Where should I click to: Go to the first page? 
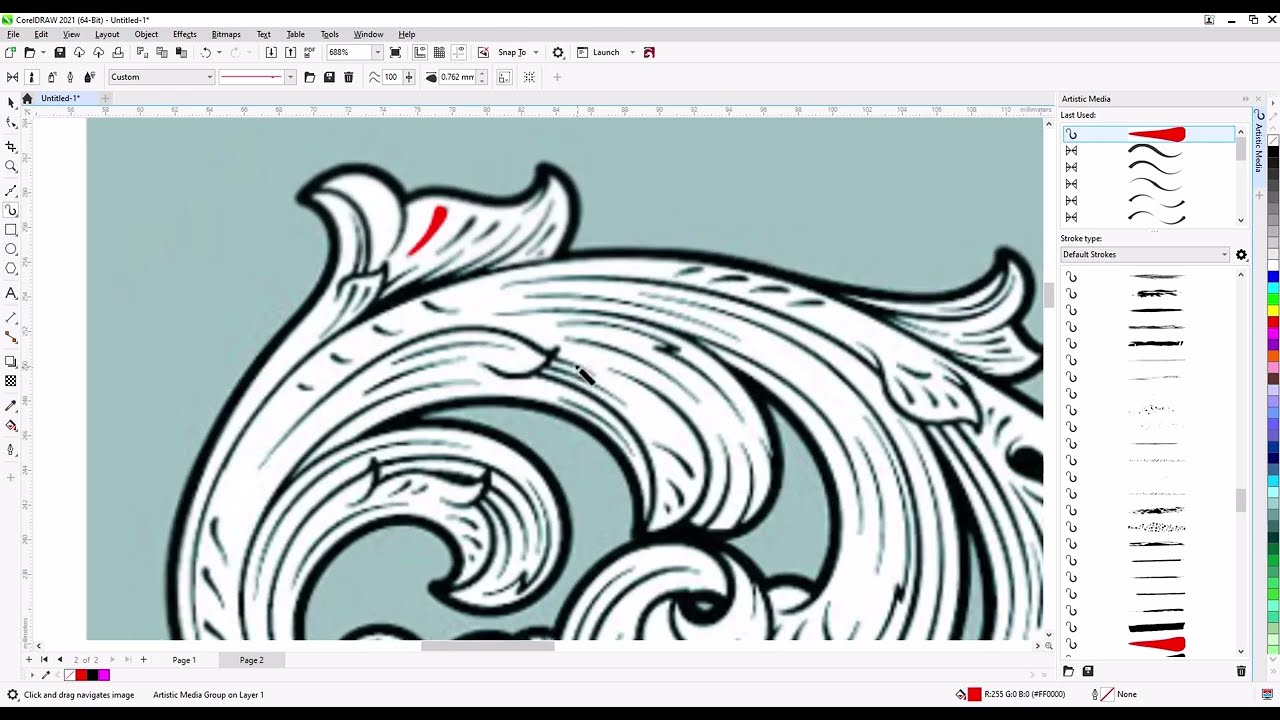43,660
